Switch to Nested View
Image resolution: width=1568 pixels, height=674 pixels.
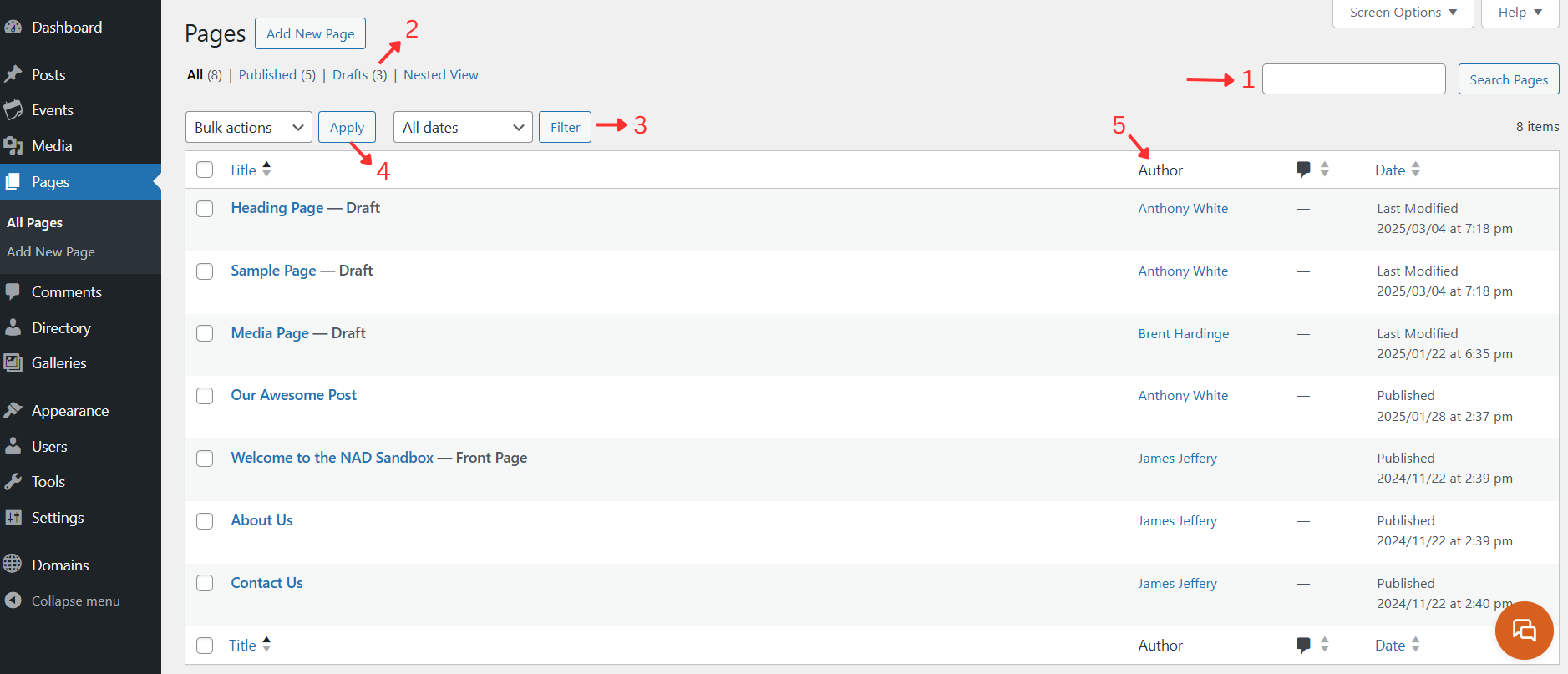click(x=441, y=75)
